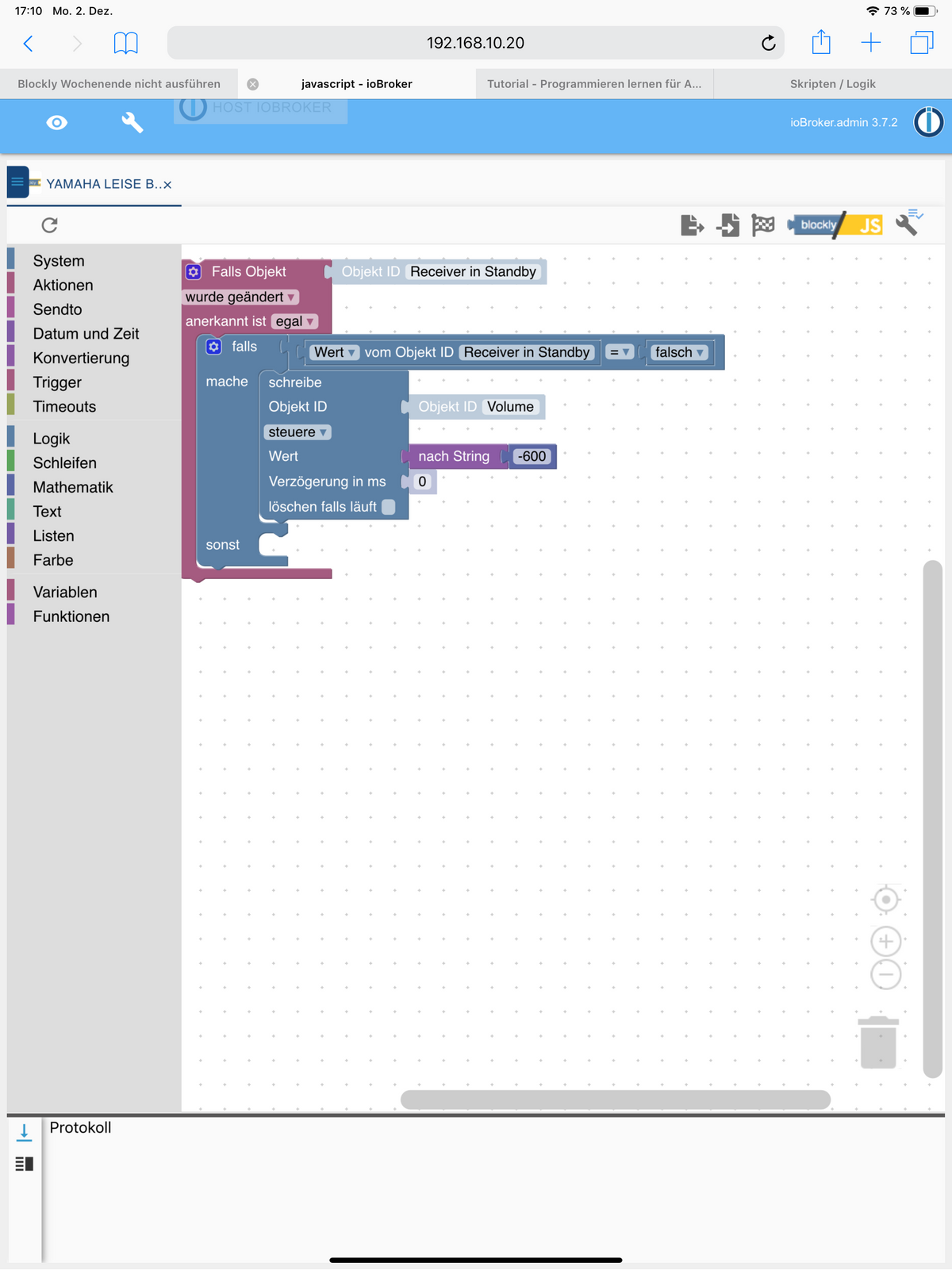Edit the -600 number value
Screen dimensions: 952x1270
tap(532, 457)
